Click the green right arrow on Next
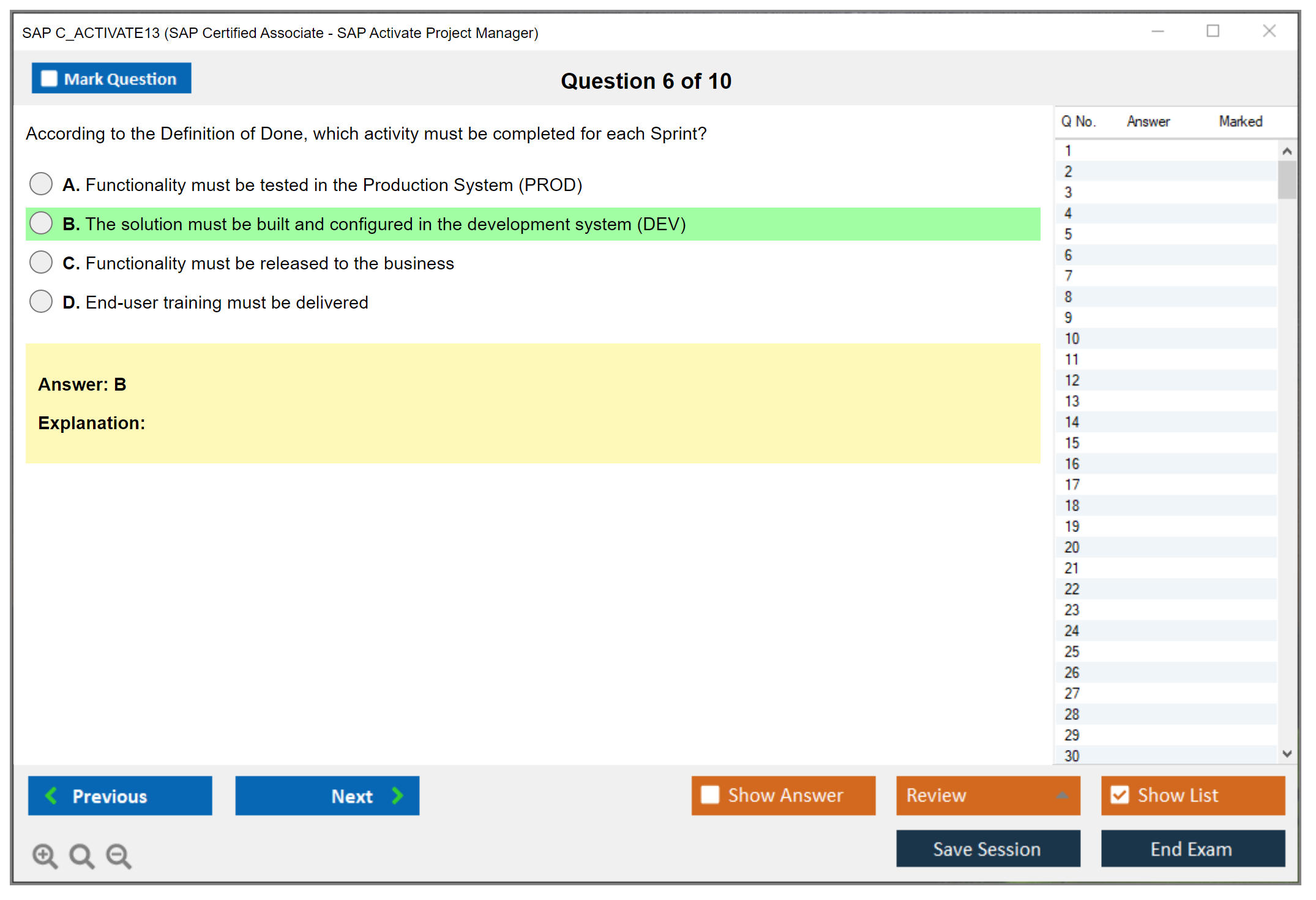1316x900 pixels. click(x=398, y=795)
